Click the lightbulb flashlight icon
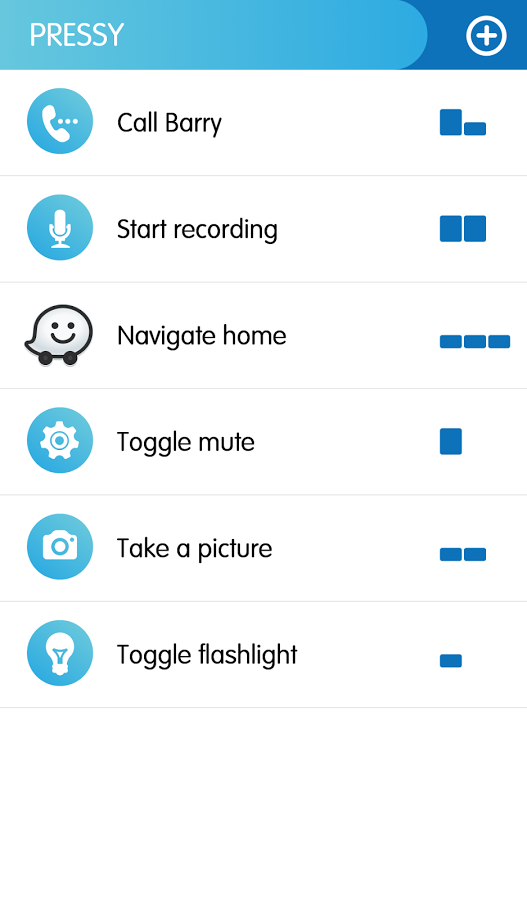The image size is (527, 900). click(x=60, y=653)
